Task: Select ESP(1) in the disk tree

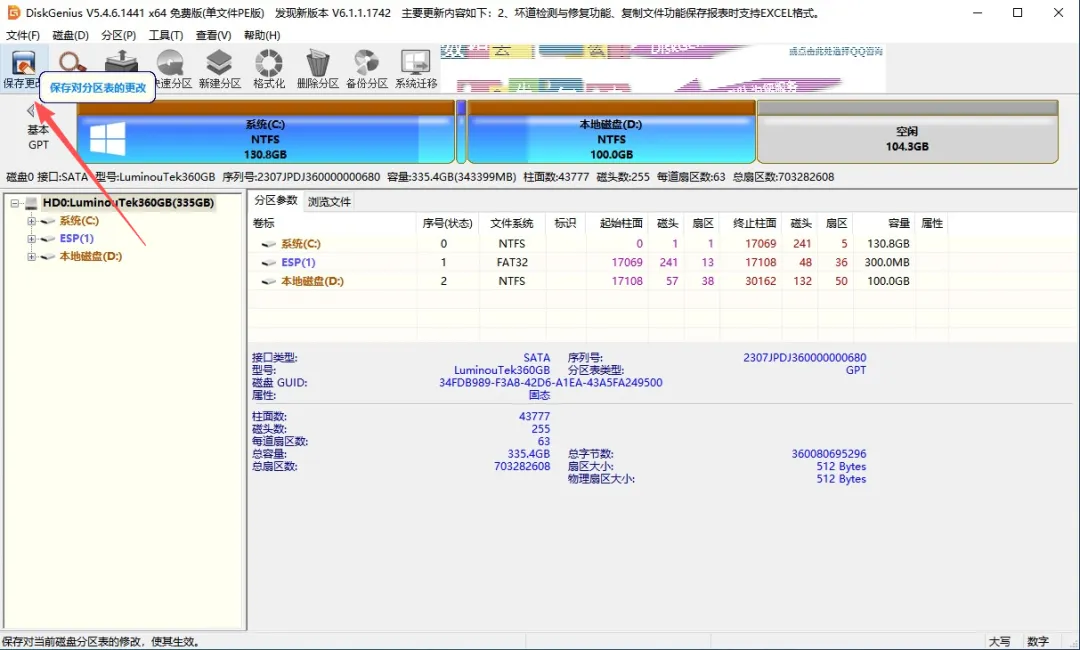Action: 76,239
